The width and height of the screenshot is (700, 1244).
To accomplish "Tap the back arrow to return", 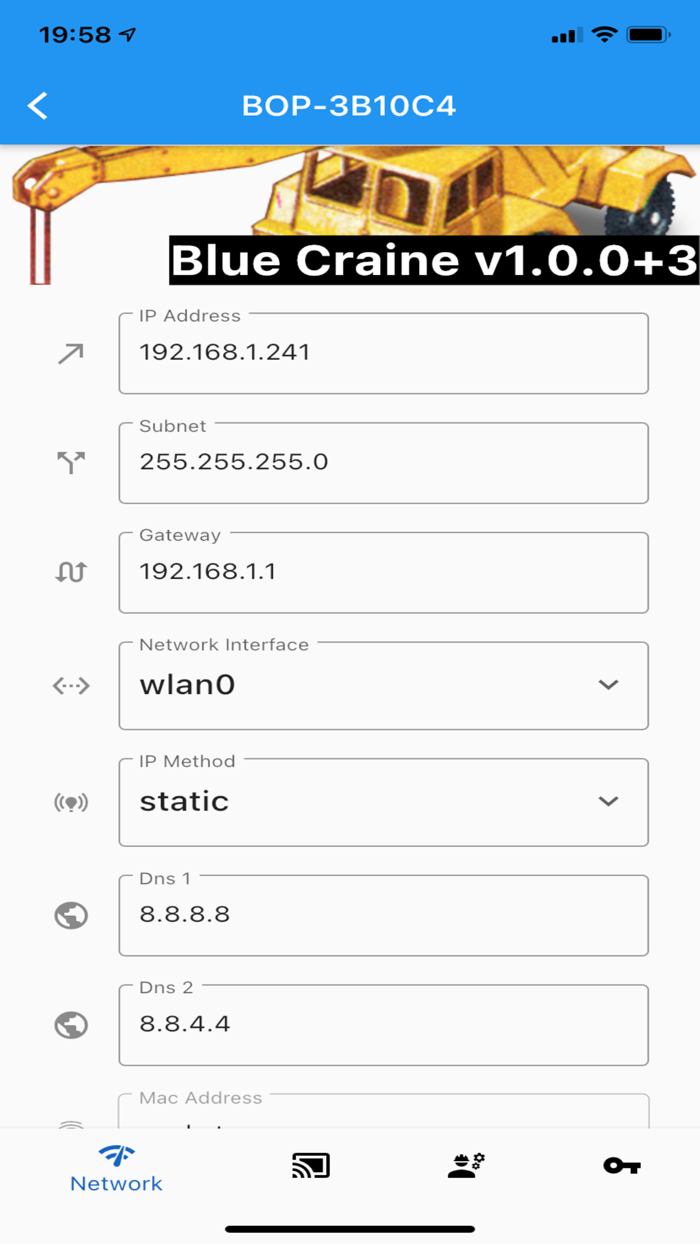I will pos(37,105).
